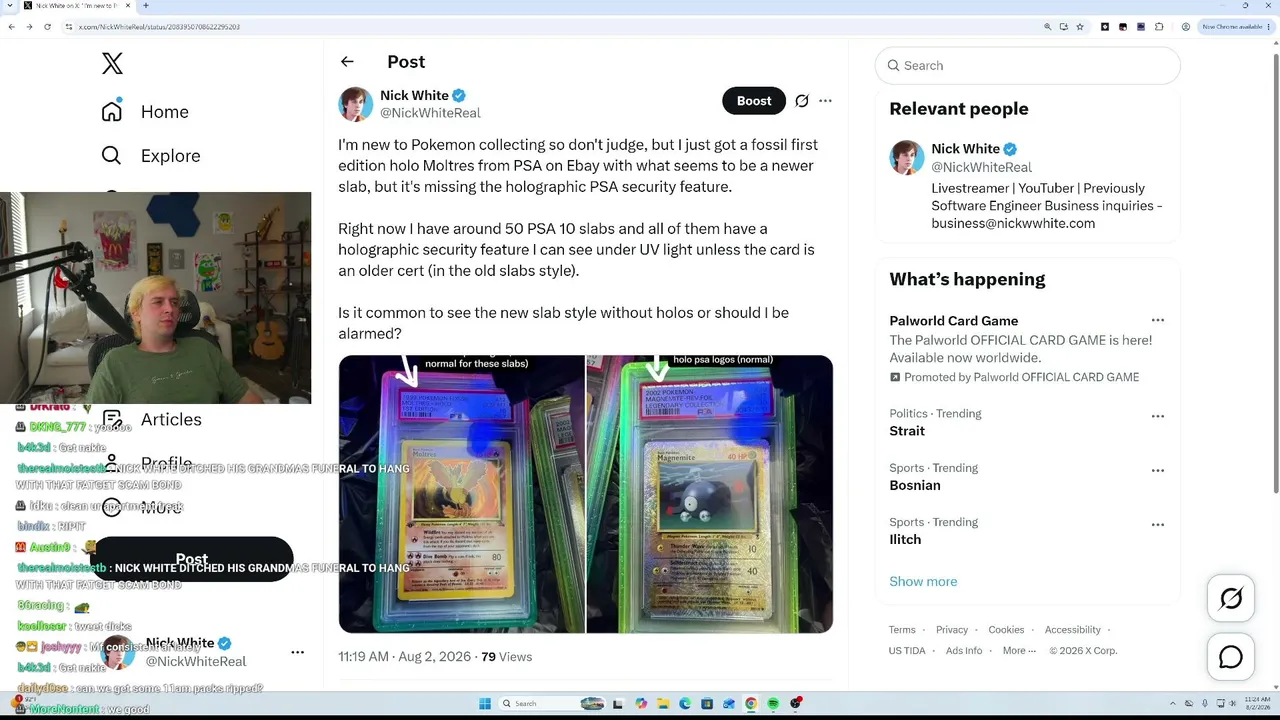Open the Cookies footer link

[1006, 630]
